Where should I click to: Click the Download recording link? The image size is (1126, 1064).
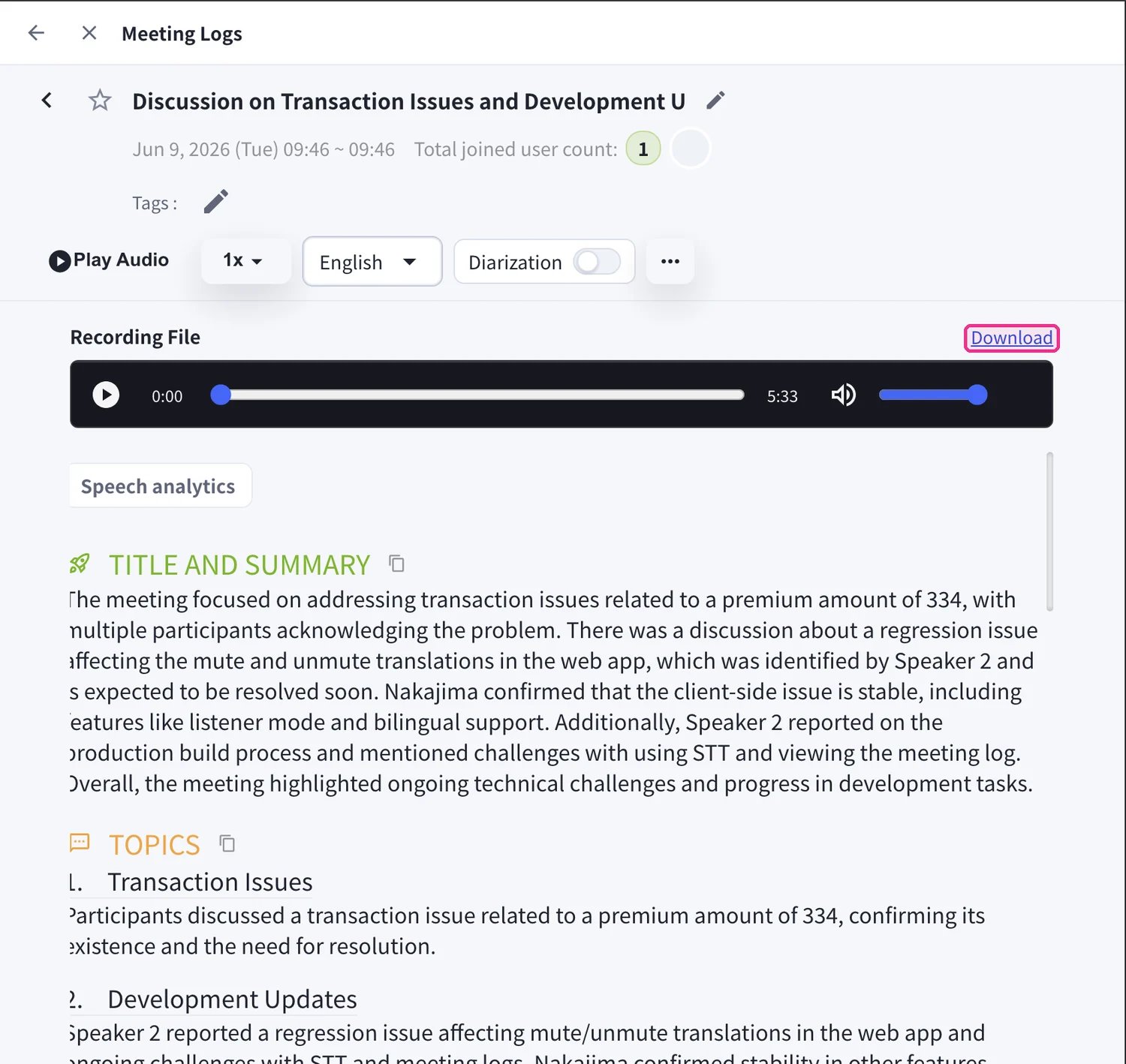click(1011, 338)
